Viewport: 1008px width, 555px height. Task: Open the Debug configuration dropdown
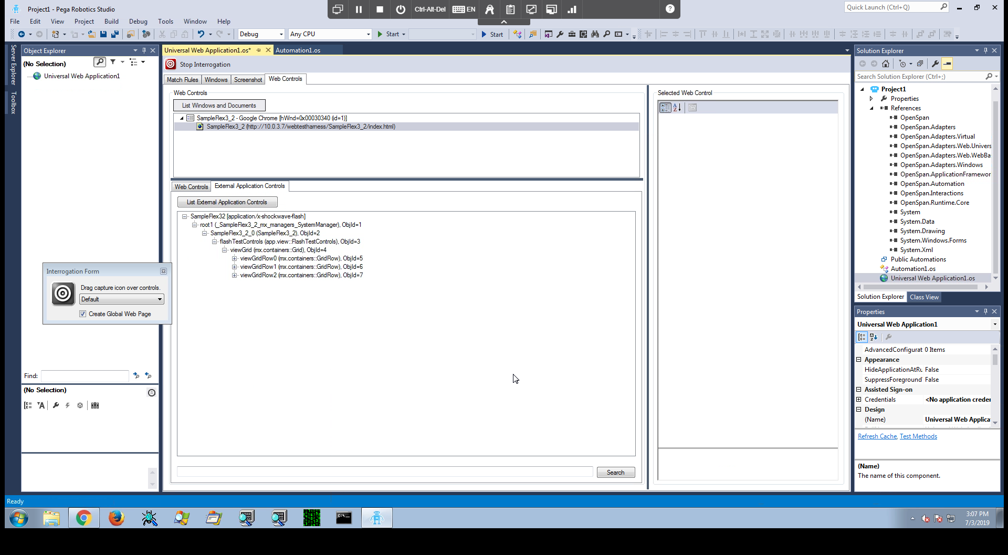[261, 34]
